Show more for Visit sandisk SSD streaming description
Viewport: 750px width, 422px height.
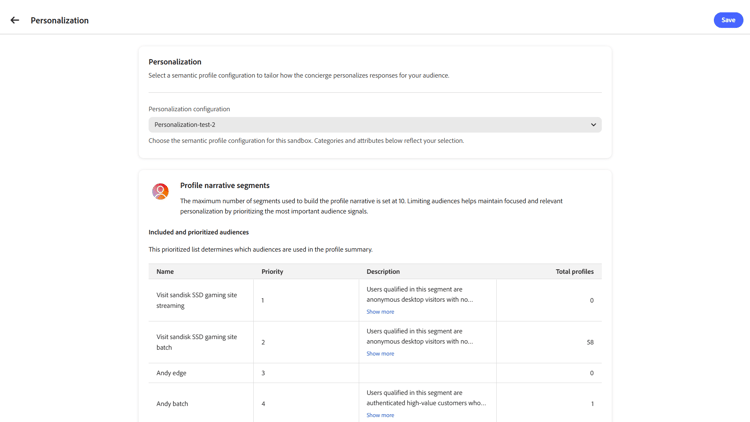pos(380,312)
